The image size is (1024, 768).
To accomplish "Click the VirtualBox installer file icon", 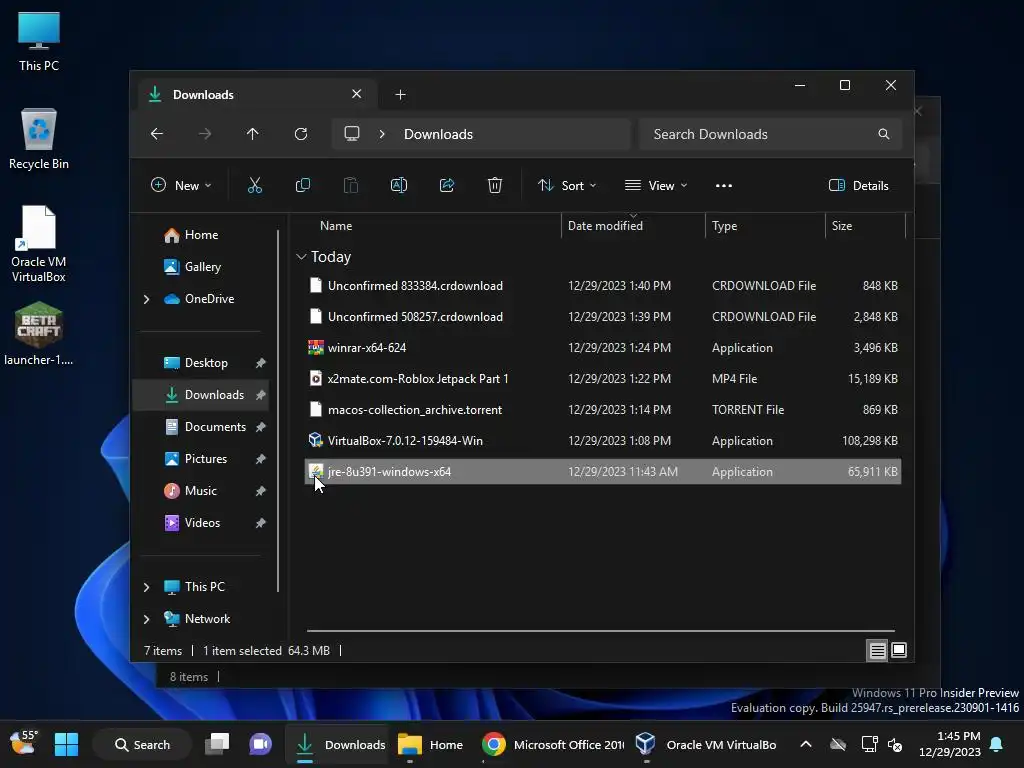I will (315, 441).
